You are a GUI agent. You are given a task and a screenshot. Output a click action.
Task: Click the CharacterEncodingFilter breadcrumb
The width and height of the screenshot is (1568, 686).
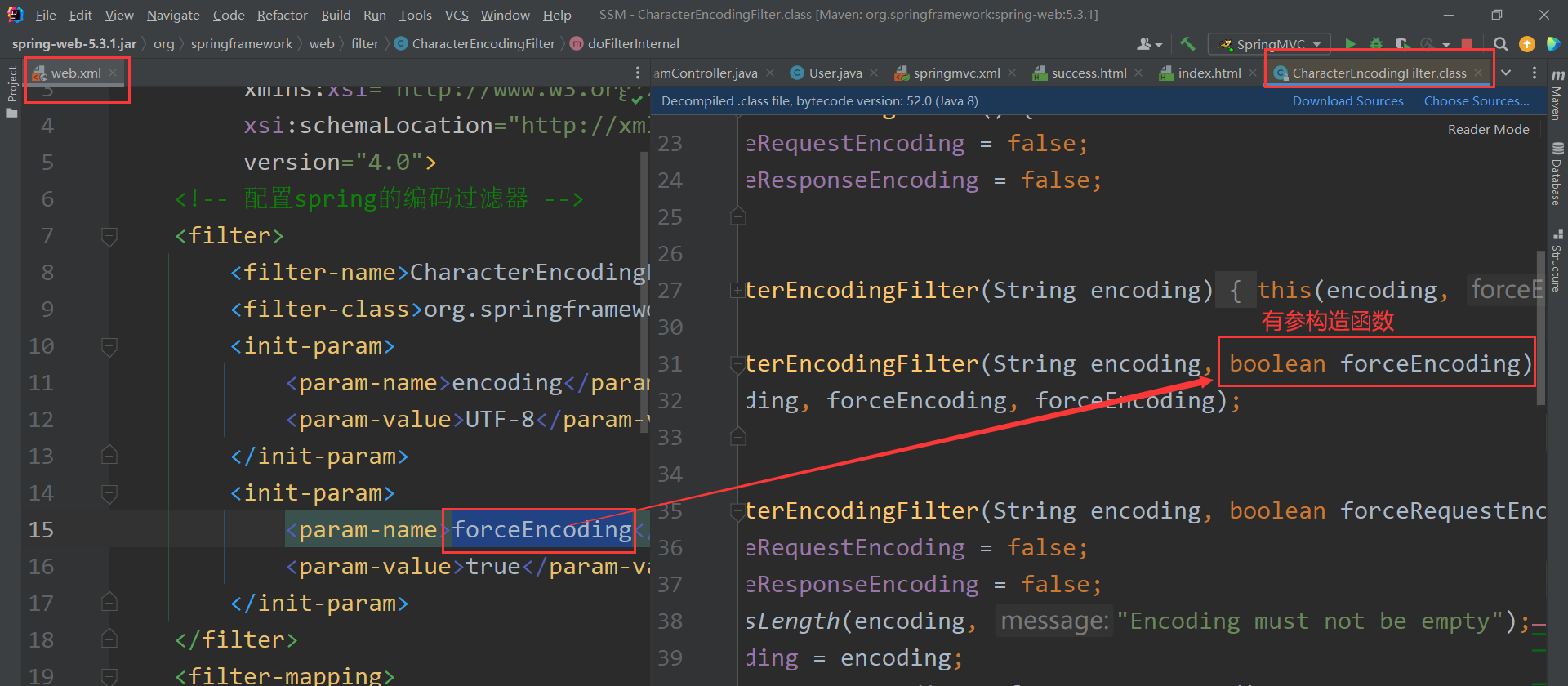point(474,44)
